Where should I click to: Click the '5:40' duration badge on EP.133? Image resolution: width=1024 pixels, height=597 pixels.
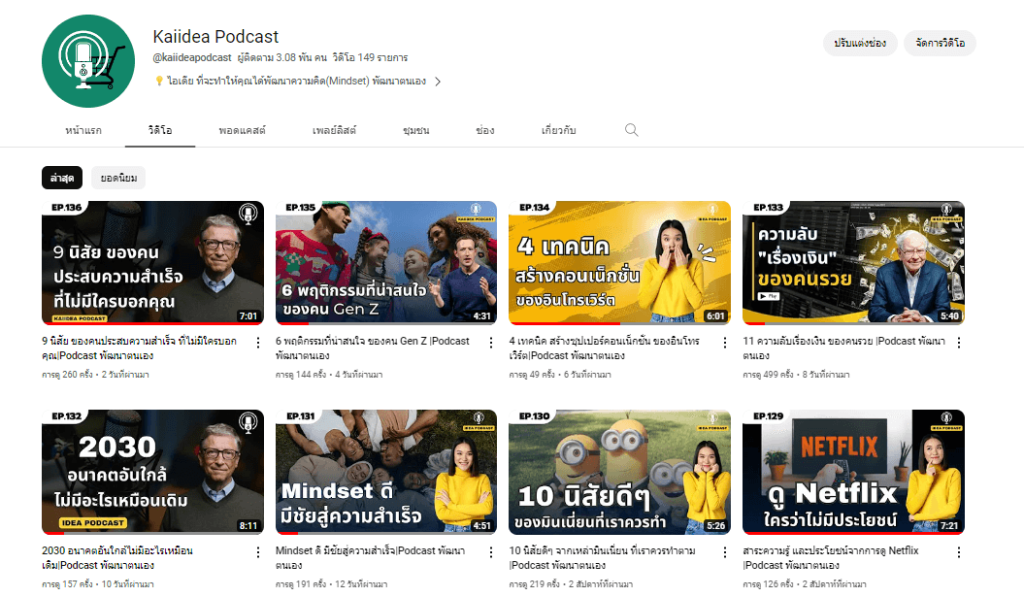click(950, 316)
